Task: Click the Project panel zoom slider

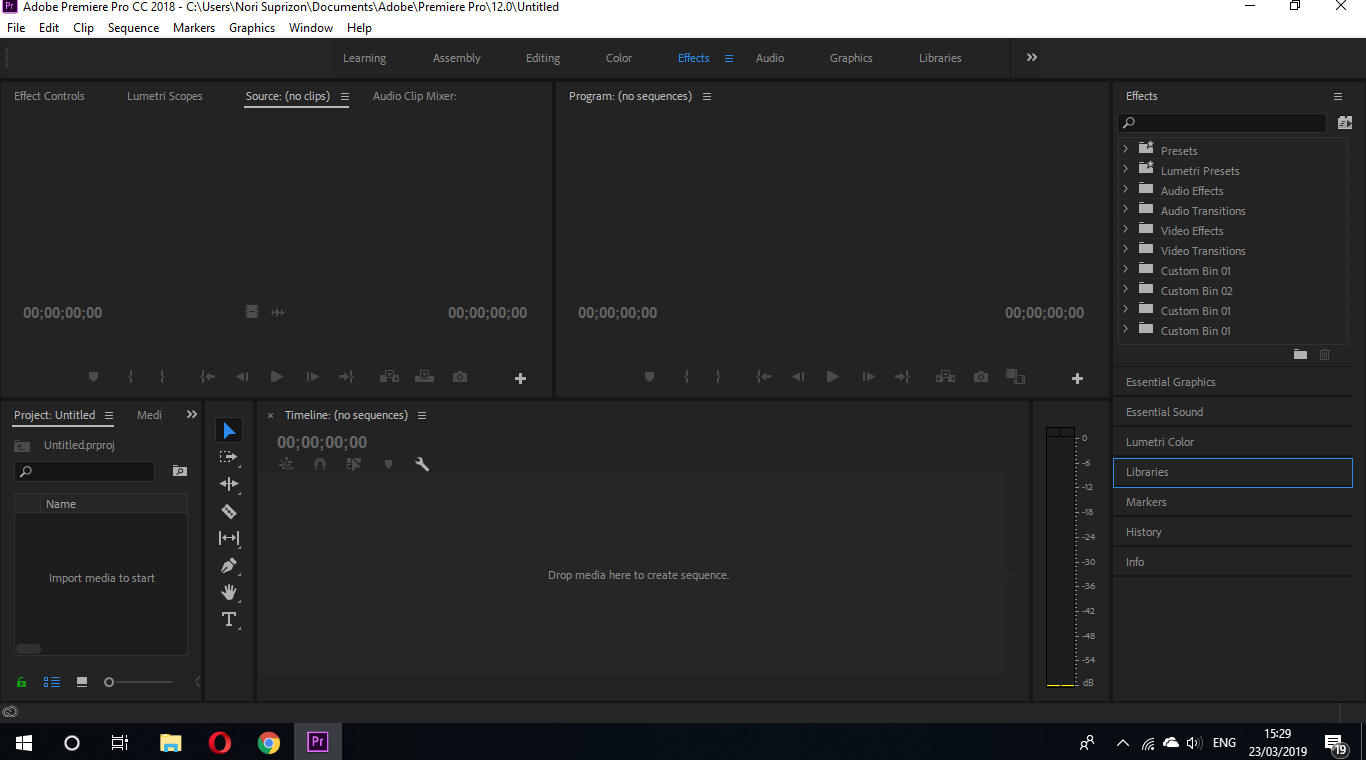Action: click(138, 682)
